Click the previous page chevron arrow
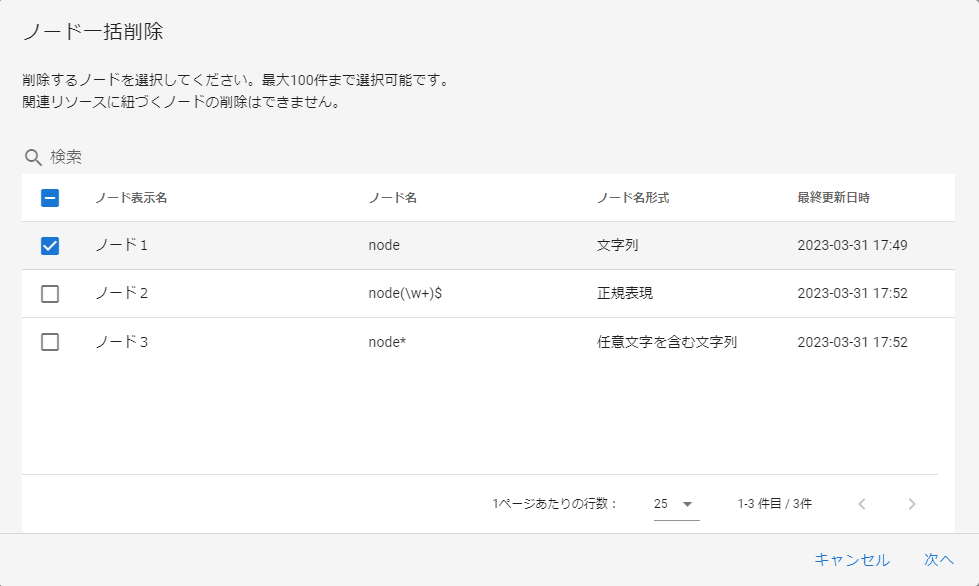Image resolution: width=979 pixels, height=586 pixels. [x=862, y=504]
